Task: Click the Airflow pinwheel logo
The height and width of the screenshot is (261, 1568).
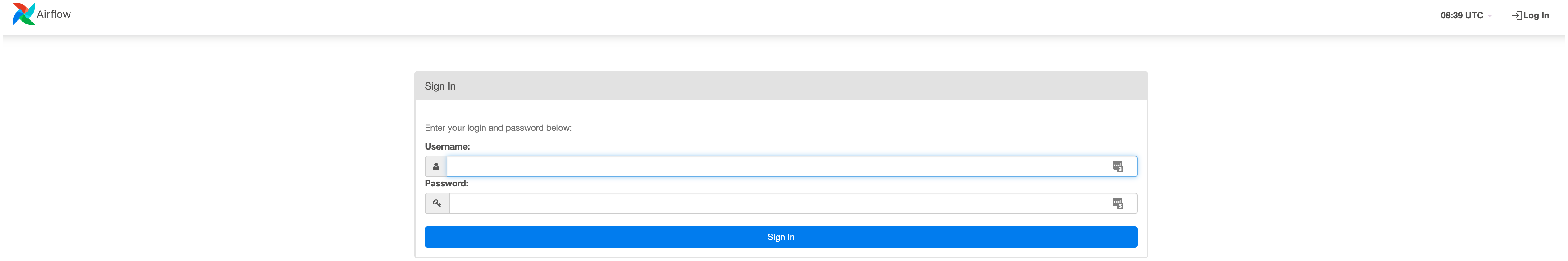Action: click(x=24, y=14)
